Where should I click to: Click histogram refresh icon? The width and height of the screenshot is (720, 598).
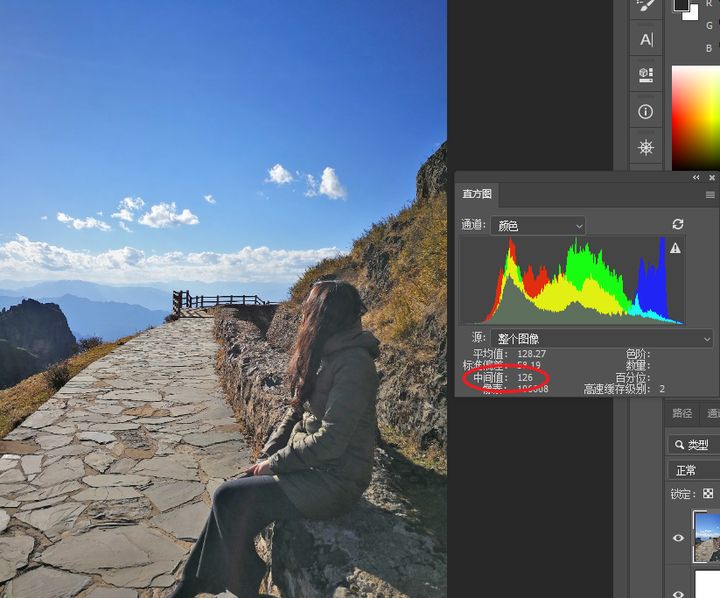tap(678, 224)
